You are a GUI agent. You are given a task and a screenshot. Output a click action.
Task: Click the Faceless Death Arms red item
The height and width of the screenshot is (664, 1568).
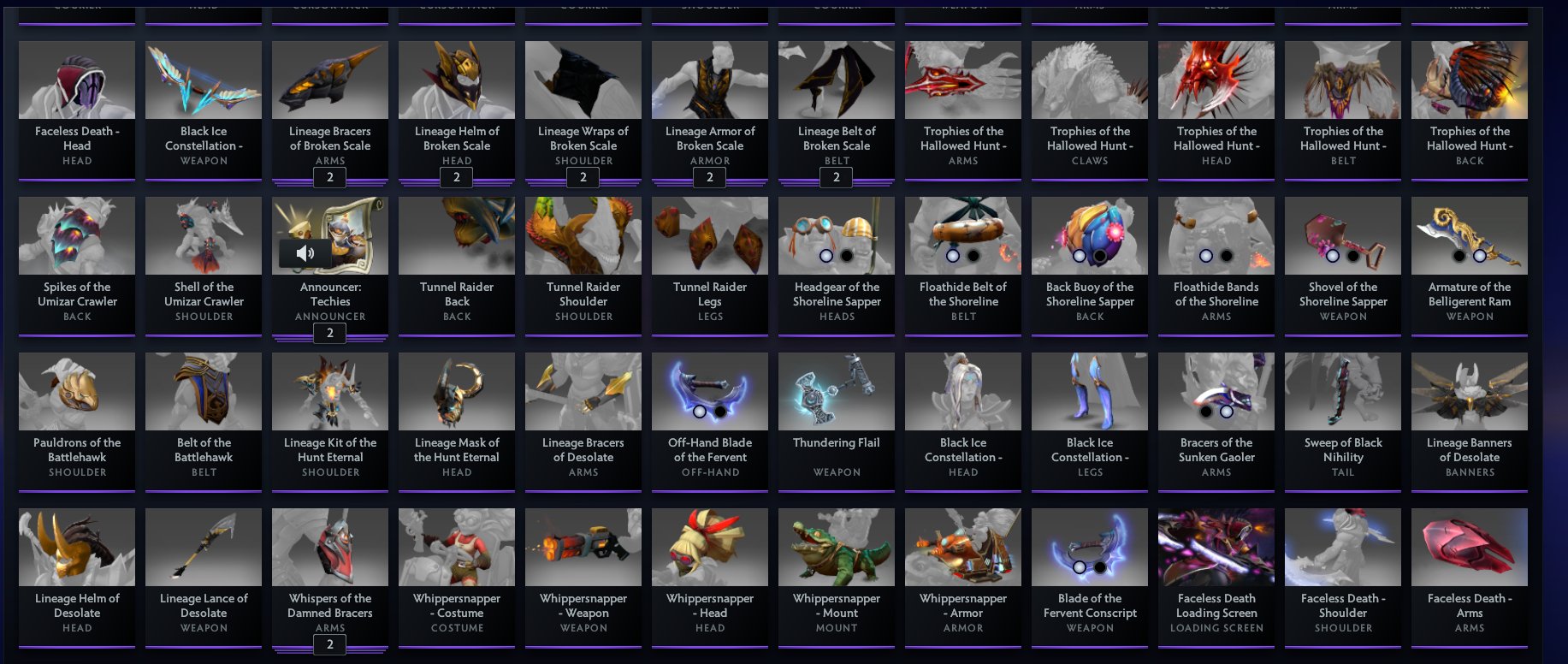(x=1470, y=548)
